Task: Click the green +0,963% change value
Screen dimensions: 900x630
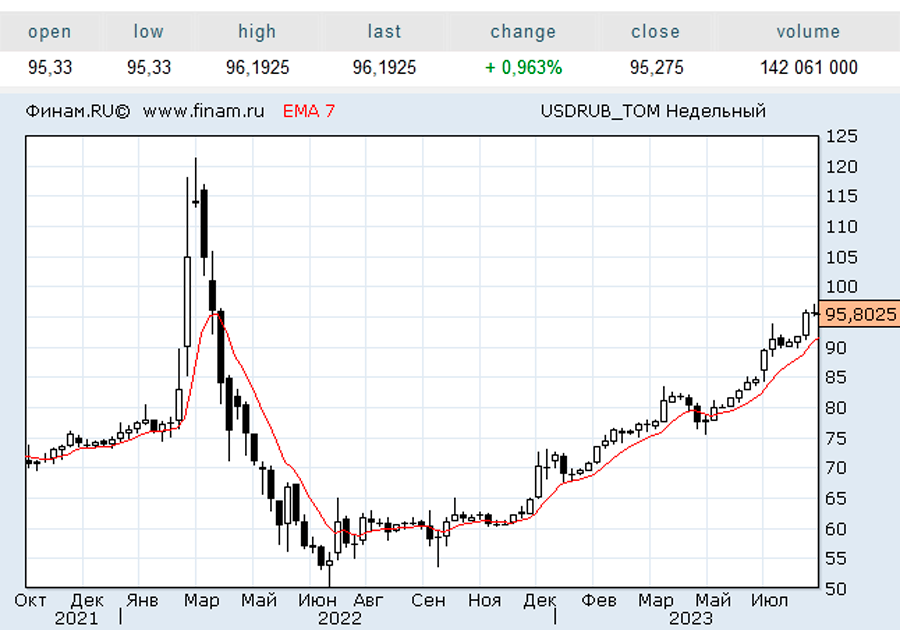Action: pos(523,68)
